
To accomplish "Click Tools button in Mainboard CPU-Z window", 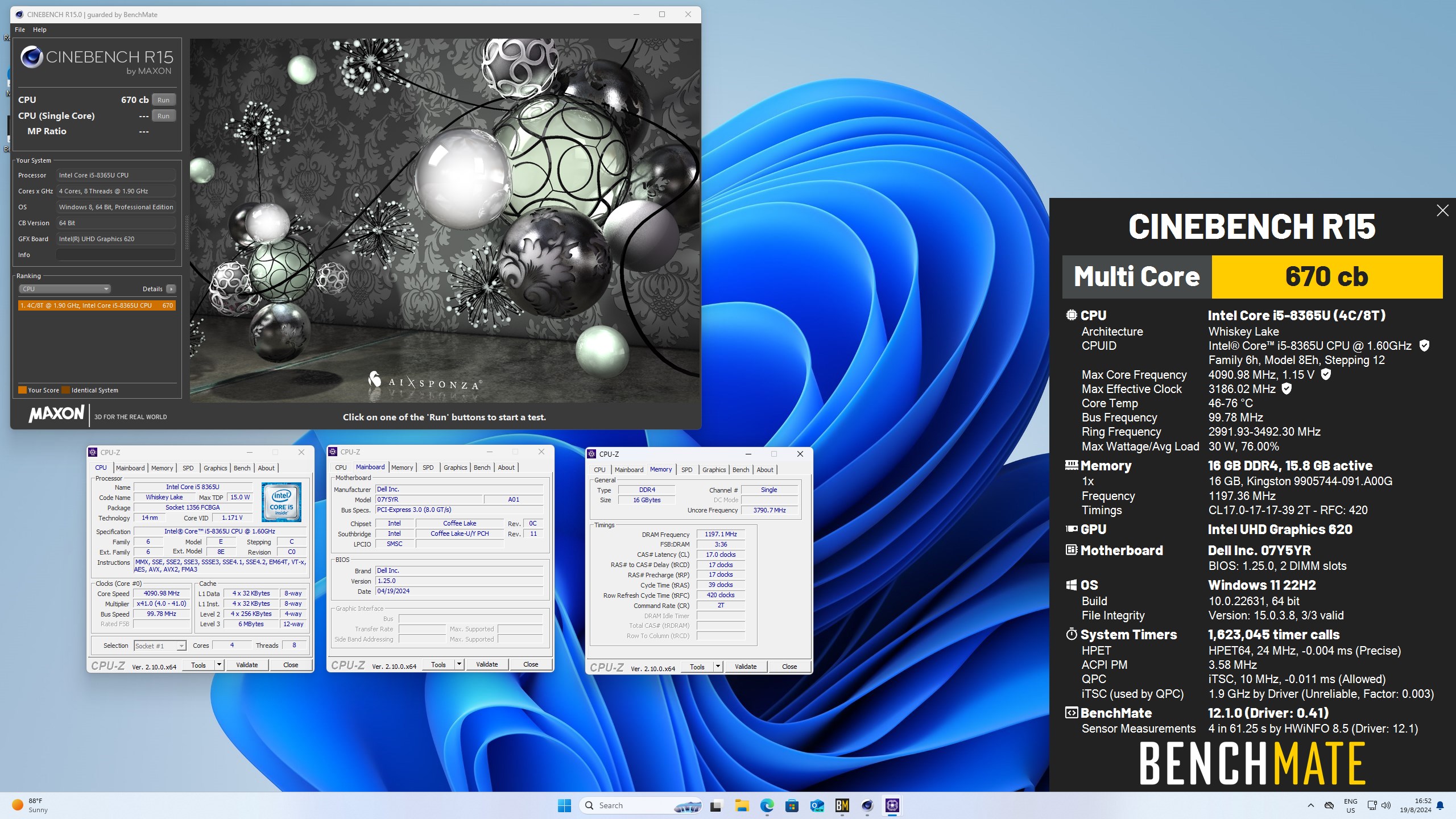I will click(x=438, y=664).
